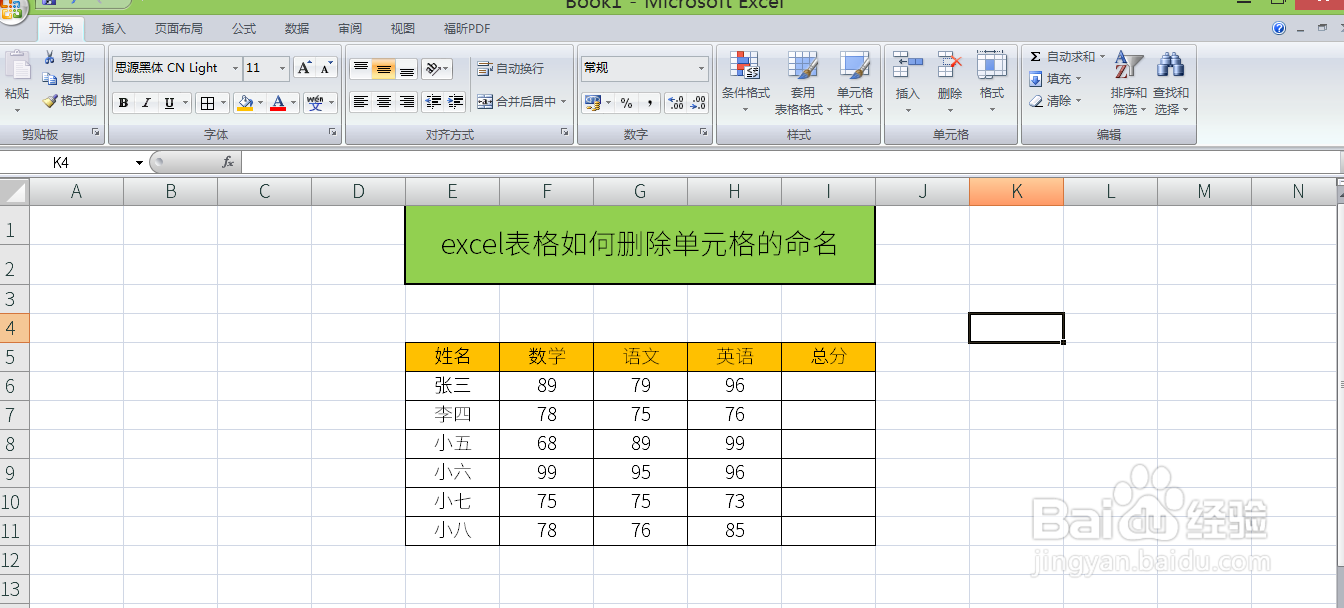The width and height of the screenshot is (1344, 608).
Task: Click the 查找和选择 Find and Select binoculars icon
Action: tap(1171, 65)
